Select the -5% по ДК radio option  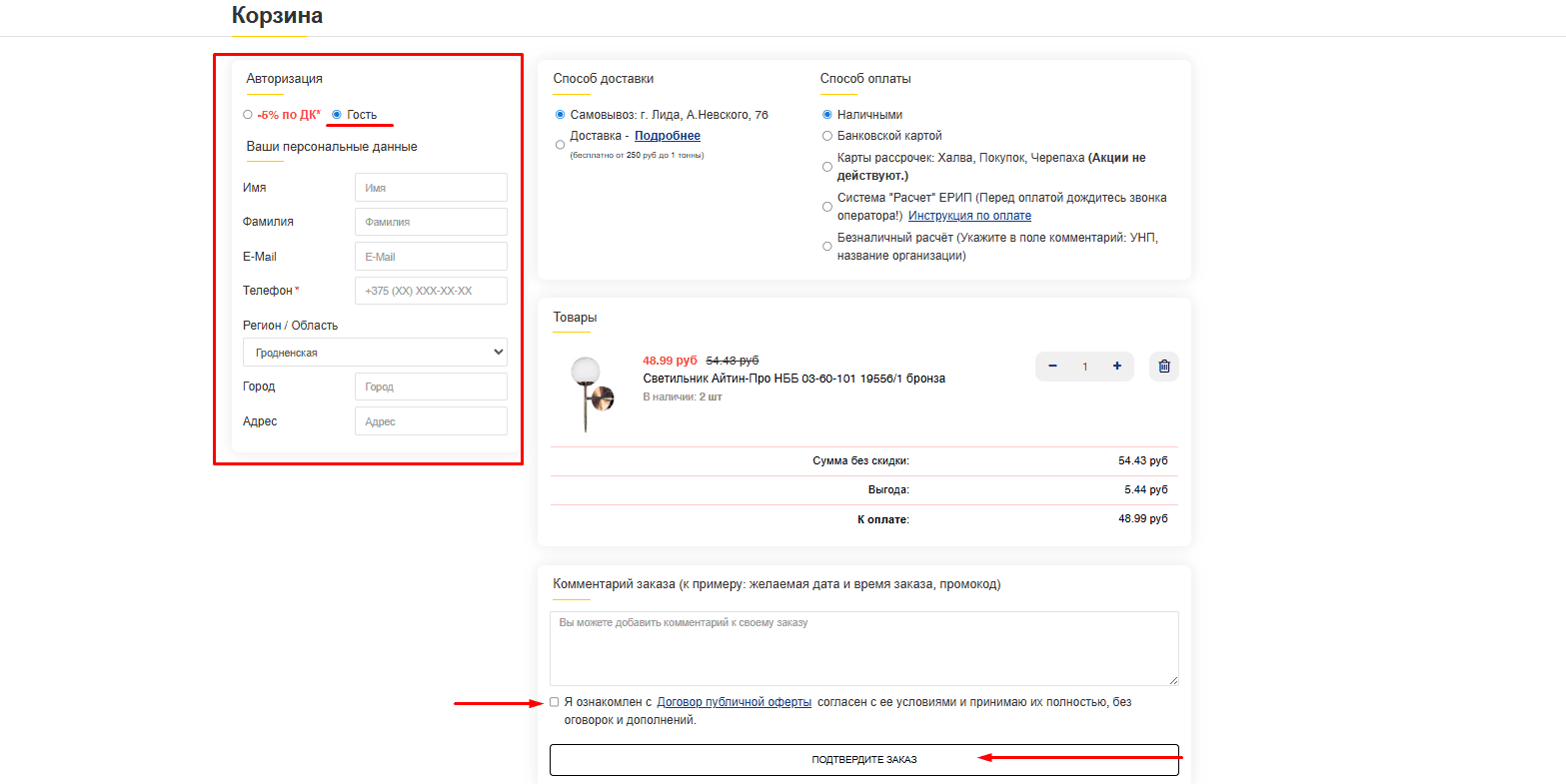click(x=248, y=115)
